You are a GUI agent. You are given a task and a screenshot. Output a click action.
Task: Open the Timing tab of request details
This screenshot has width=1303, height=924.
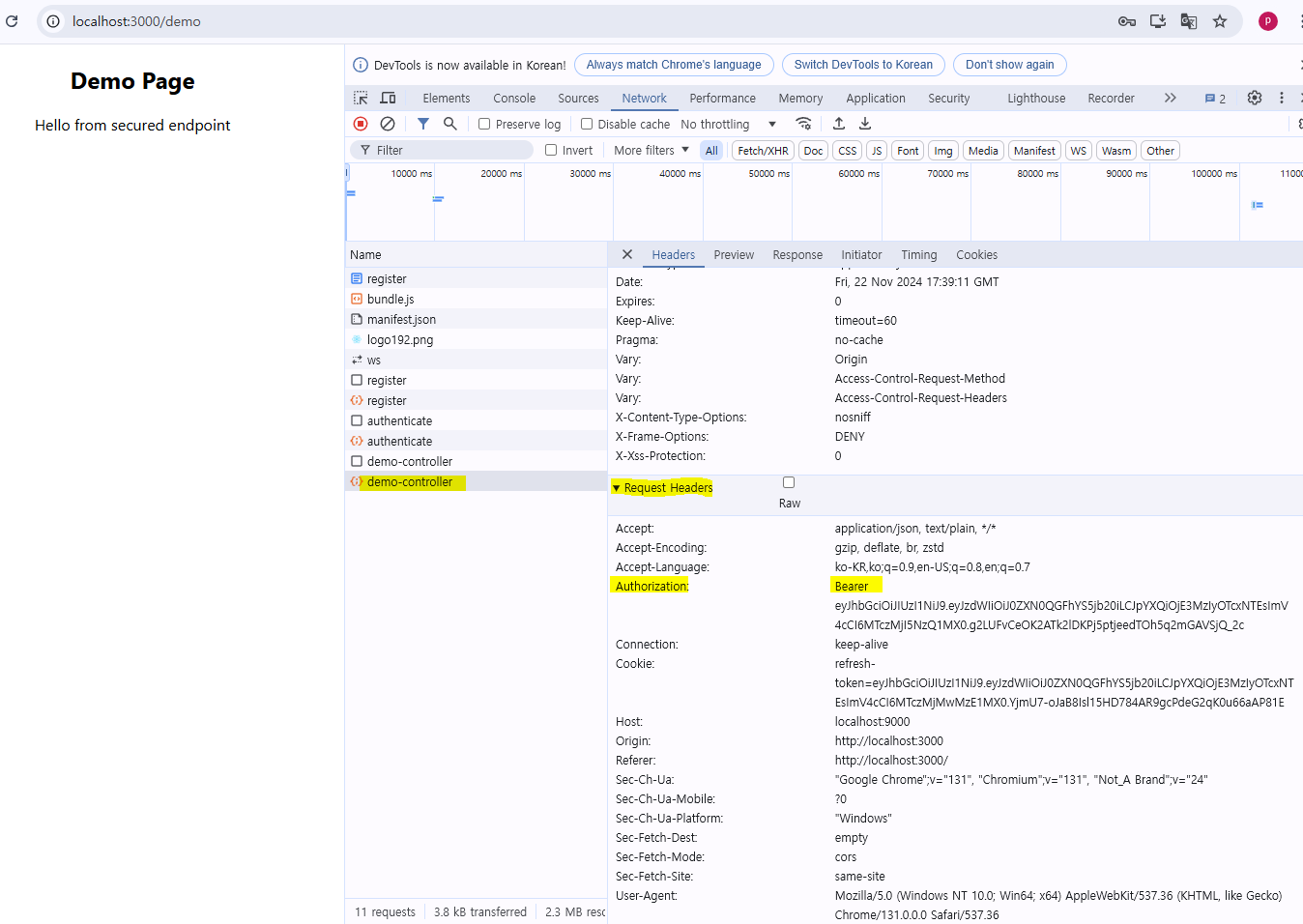coord(919,255)
